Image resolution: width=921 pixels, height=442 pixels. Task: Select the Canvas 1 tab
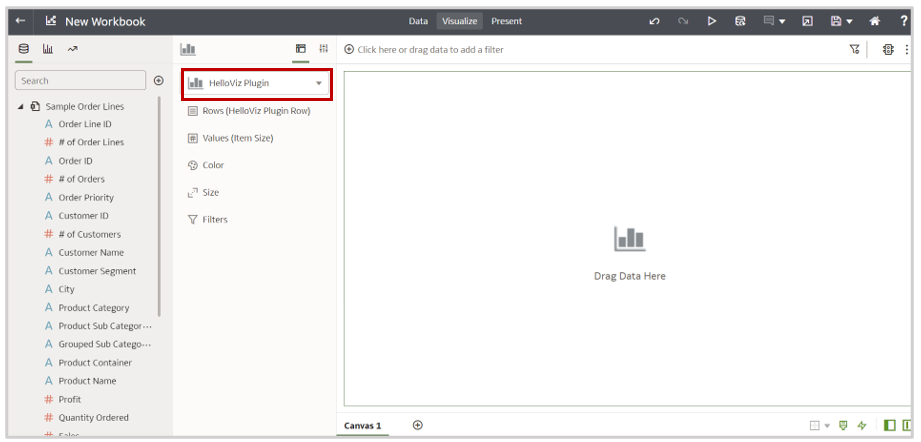coord(362,426)
